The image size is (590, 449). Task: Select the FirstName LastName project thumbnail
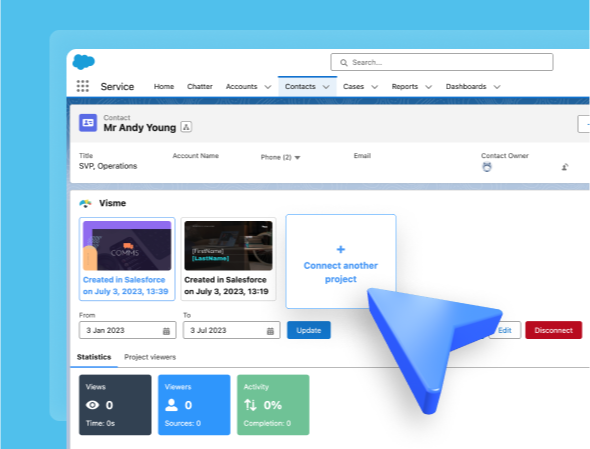click(x=228, y=246)
